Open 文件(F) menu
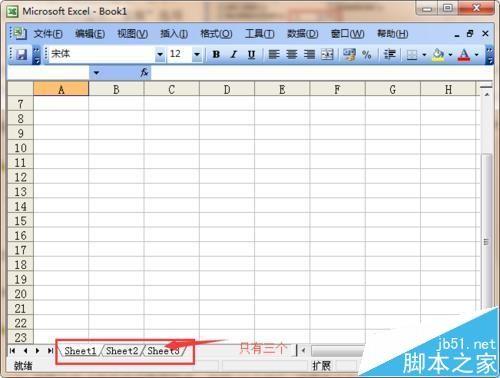This screenshot has height=378, width=500. point(48,34)
